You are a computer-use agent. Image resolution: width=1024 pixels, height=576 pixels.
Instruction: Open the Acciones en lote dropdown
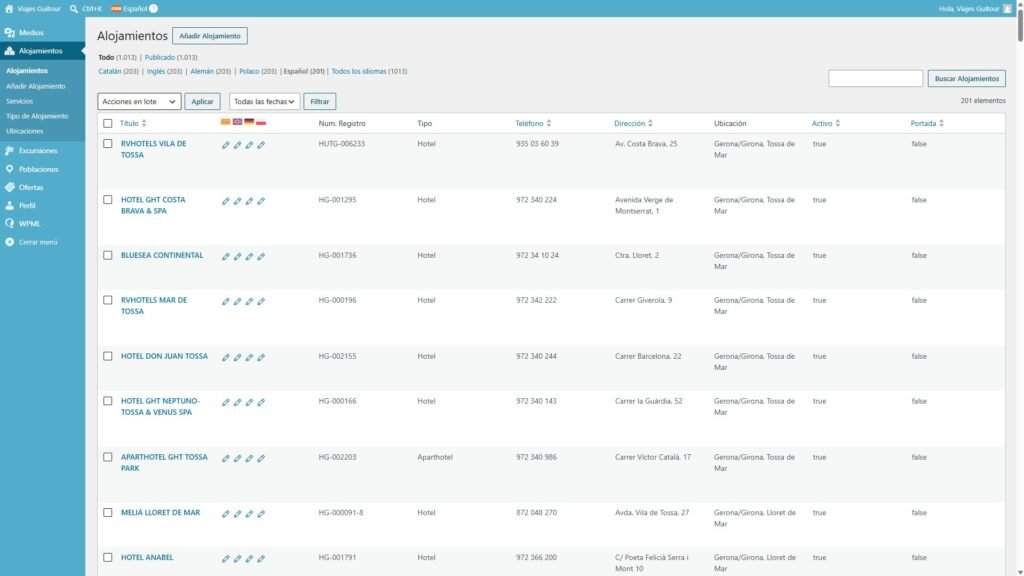[x=139, y=101]
